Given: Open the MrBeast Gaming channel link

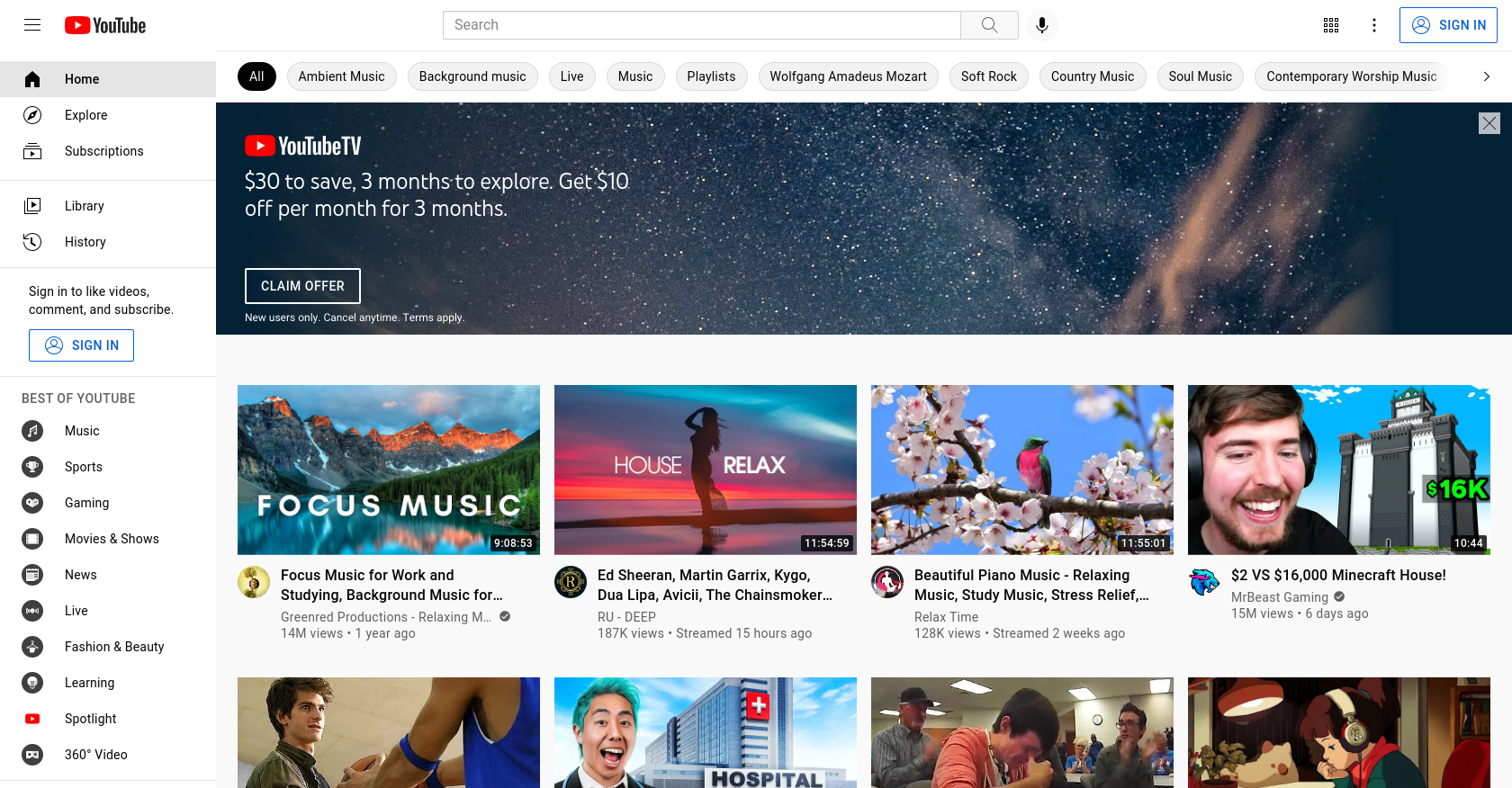Looking at the screenshot, I should pos(1279,597).
